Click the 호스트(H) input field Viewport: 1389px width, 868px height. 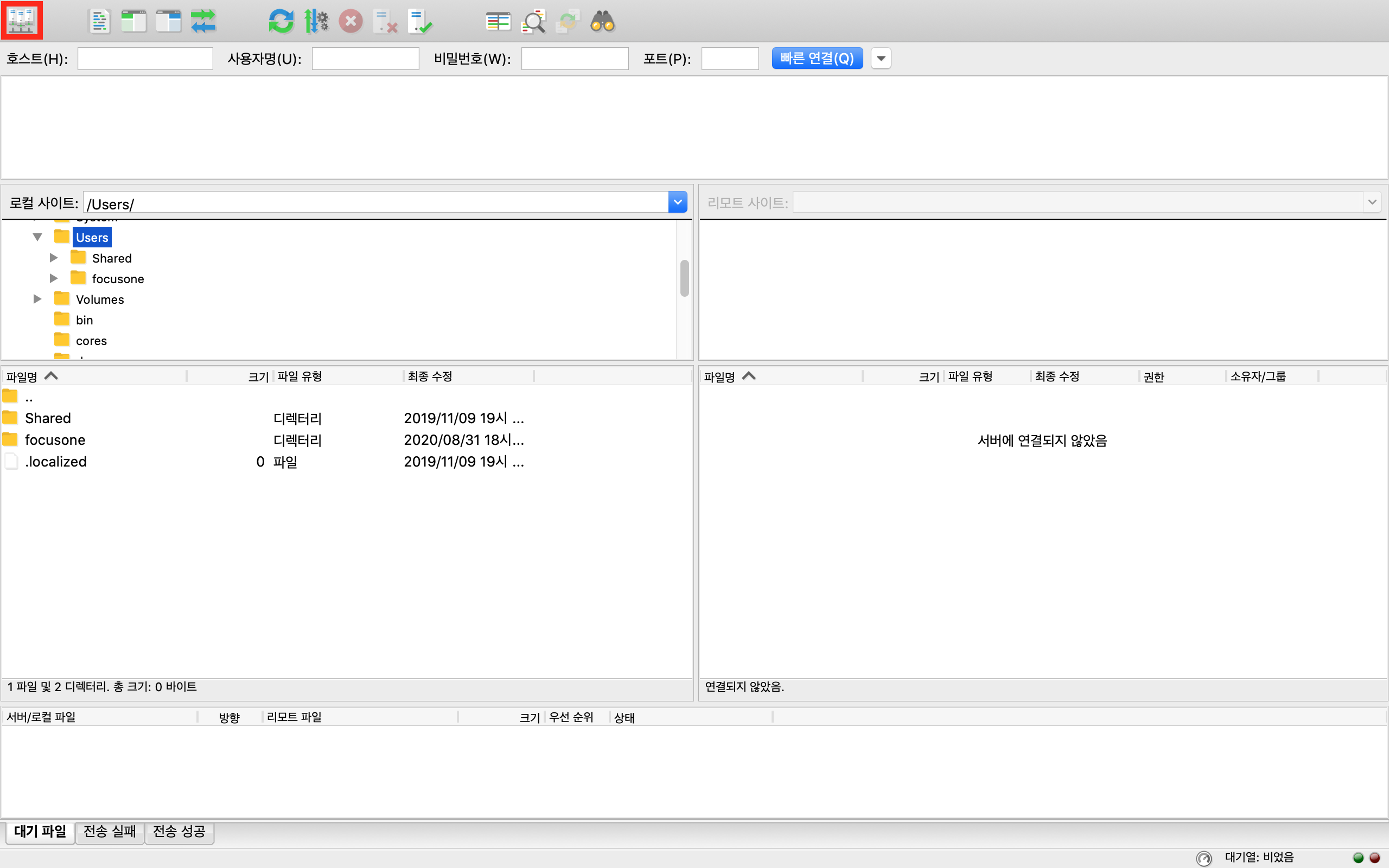click(x=145, y=59)
